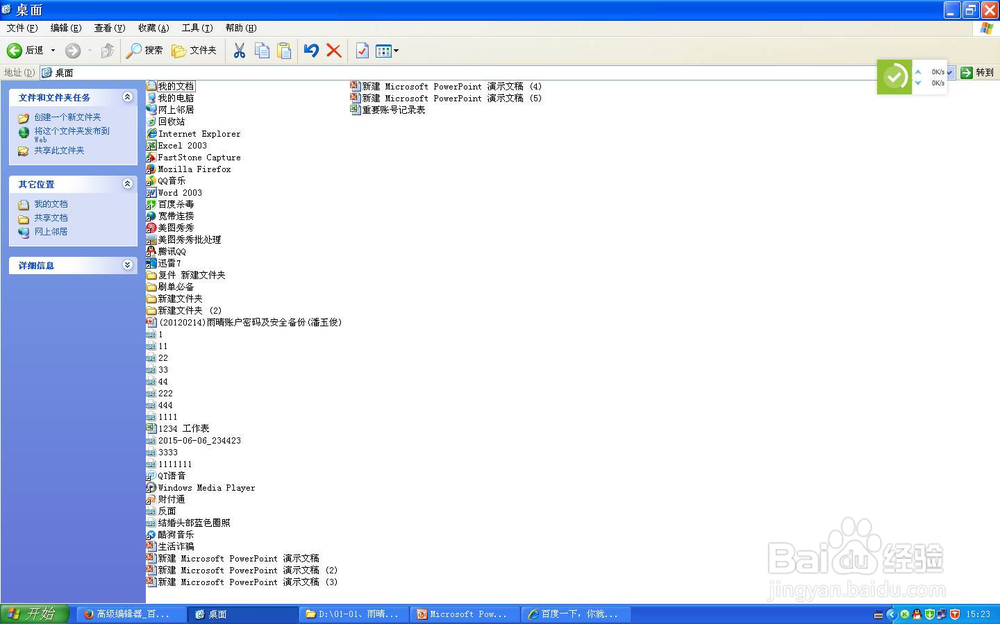The height and width of the screenshot is (624, 1000).
Task: Switch to Microsoft PowerPoint taskbar button
Action: click(x=464, y=614)
